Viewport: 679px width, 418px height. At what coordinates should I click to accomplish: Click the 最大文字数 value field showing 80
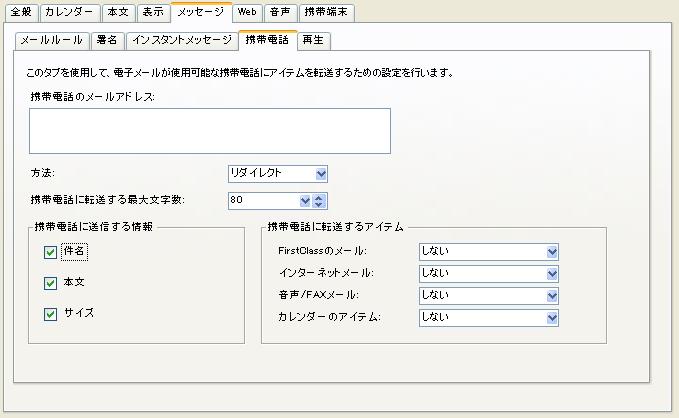264,201
